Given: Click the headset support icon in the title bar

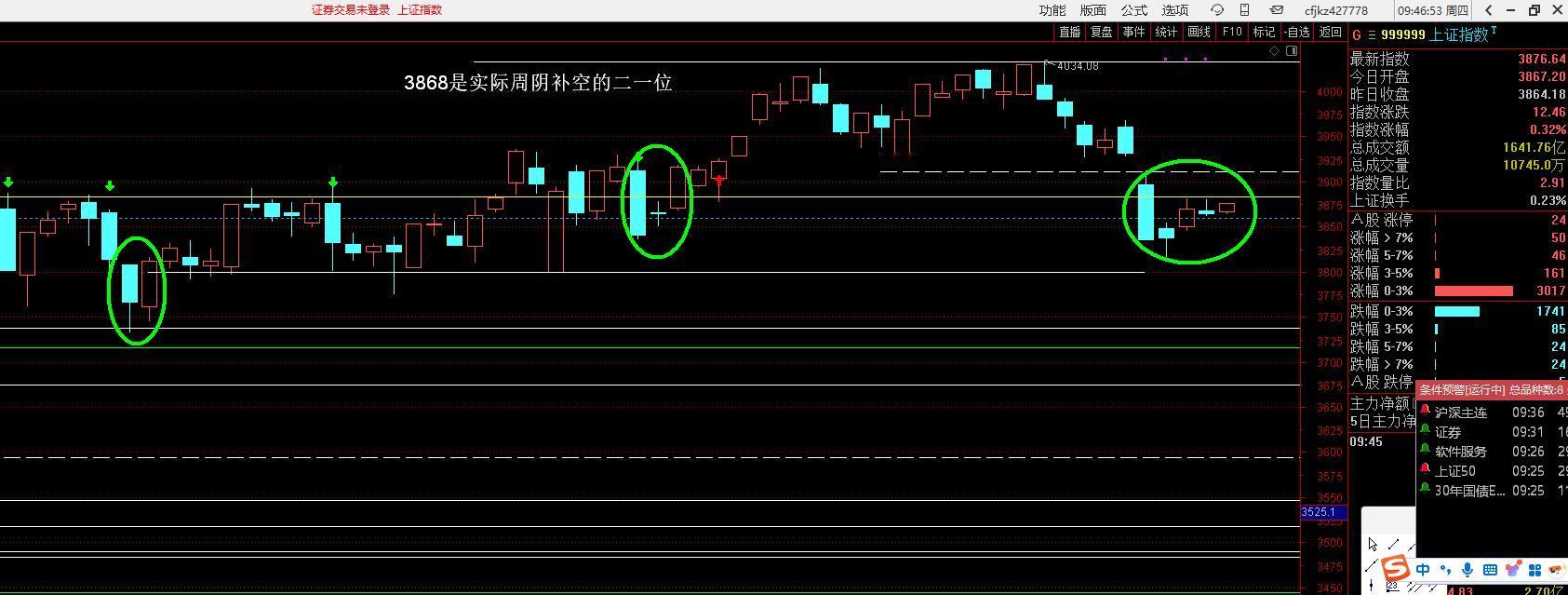Looking at the screenshot, I should tap(1217, 10).
